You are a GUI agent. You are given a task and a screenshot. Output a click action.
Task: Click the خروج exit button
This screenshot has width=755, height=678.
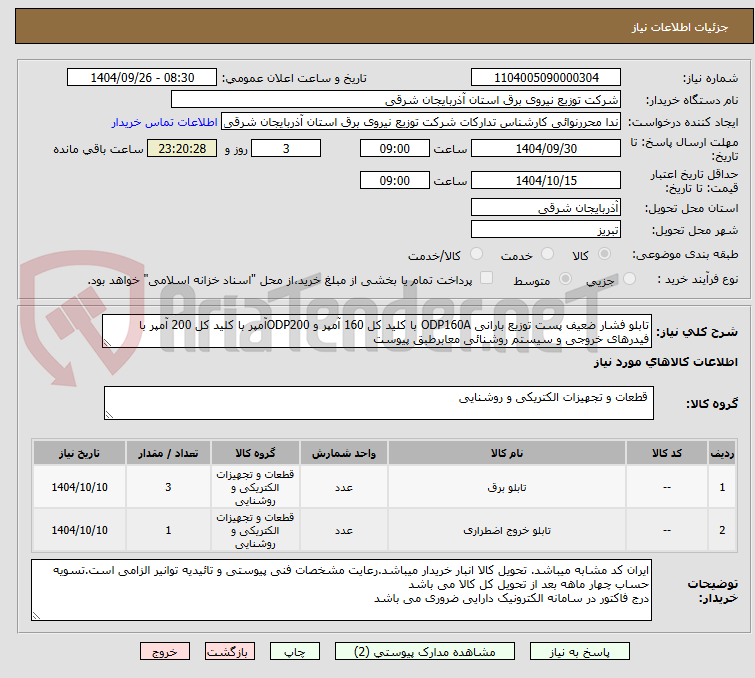click(165, 652)
